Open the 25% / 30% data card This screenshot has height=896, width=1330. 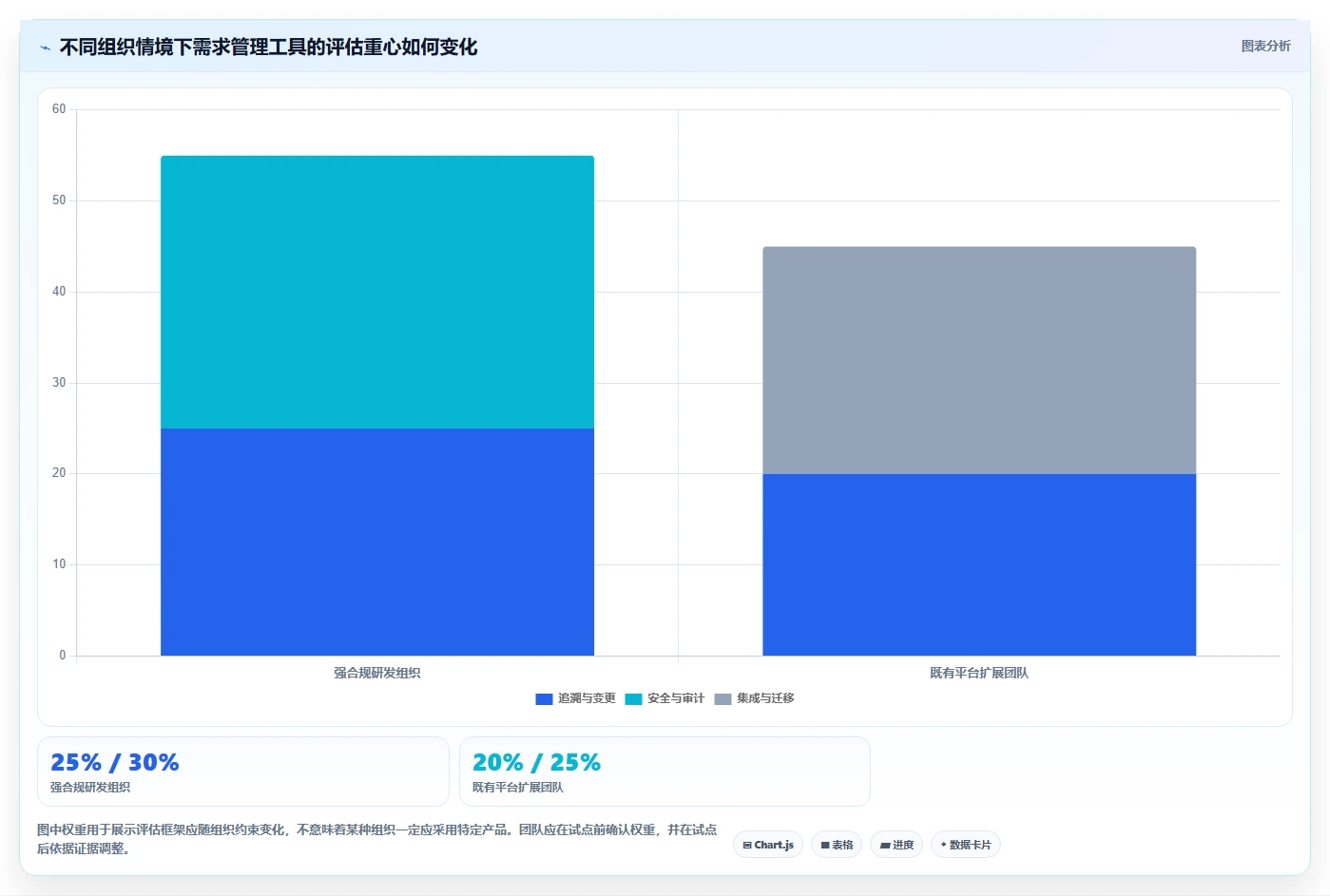click(242, 772)
